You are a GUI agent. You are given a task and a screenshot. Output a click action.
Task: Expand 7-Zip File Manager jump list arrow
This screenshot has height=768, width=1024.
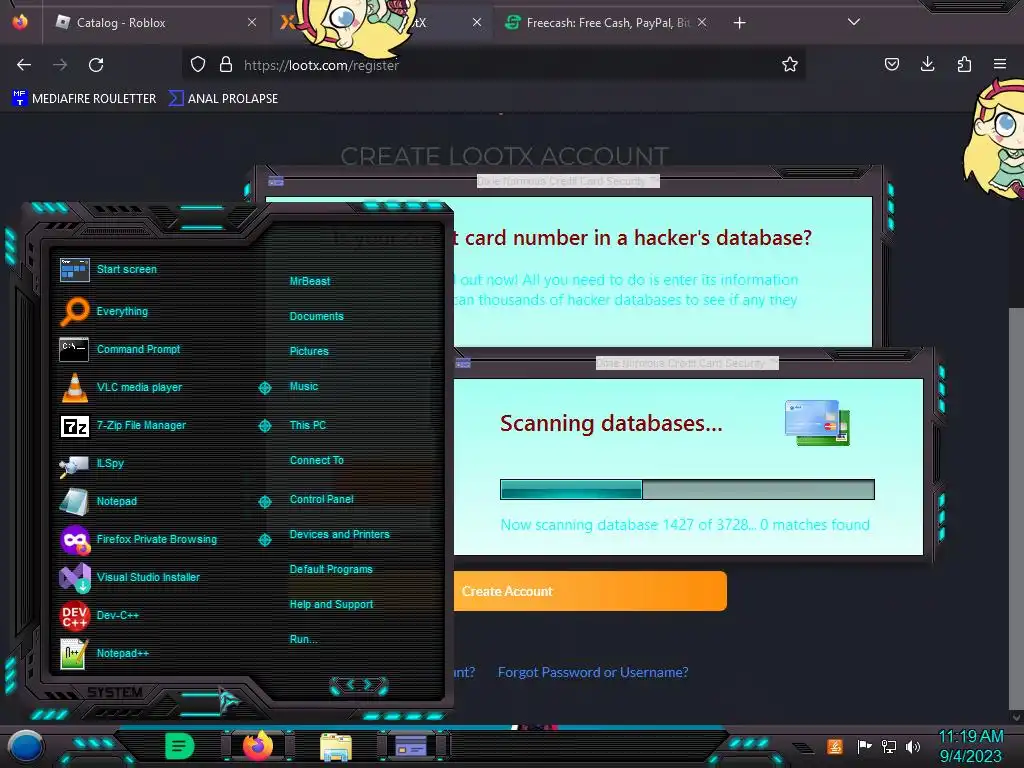[264, 426]
